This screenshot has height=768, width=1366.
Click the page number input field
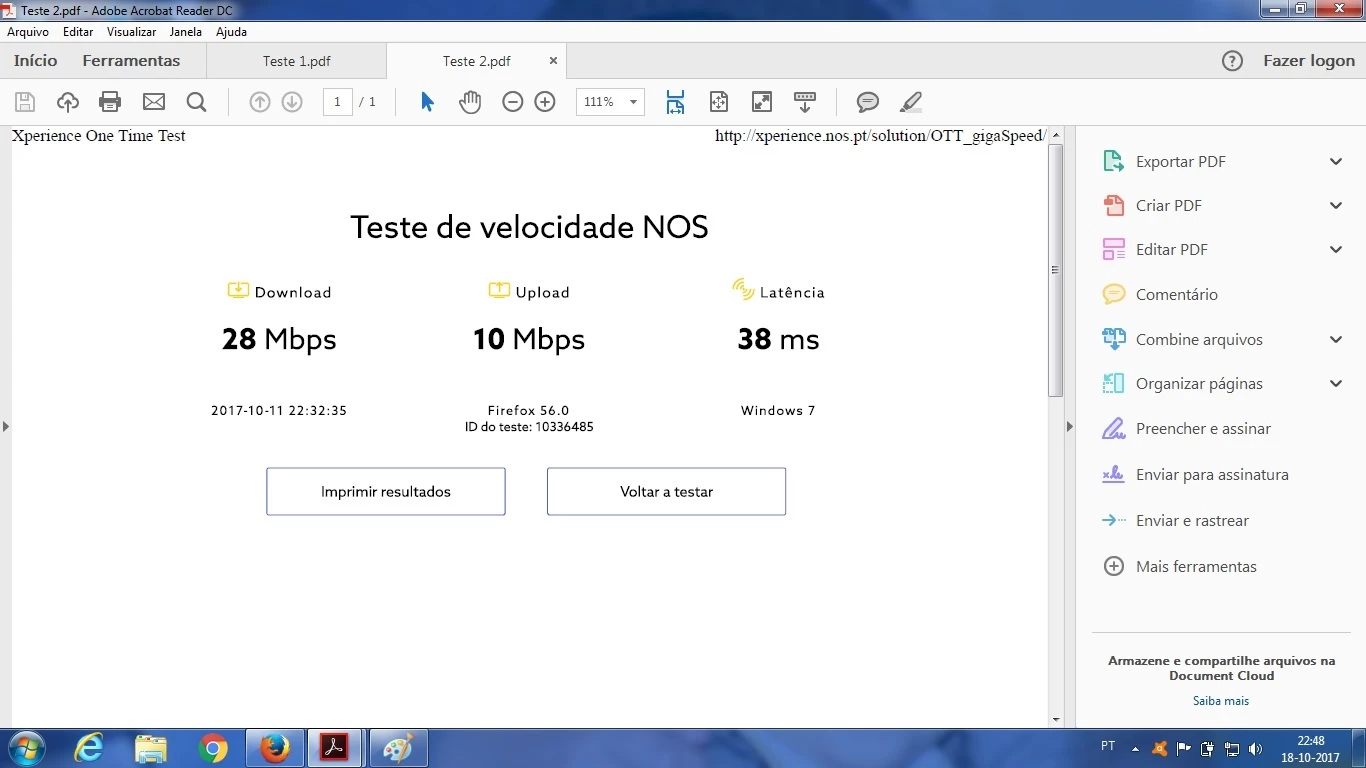(338, 102)
